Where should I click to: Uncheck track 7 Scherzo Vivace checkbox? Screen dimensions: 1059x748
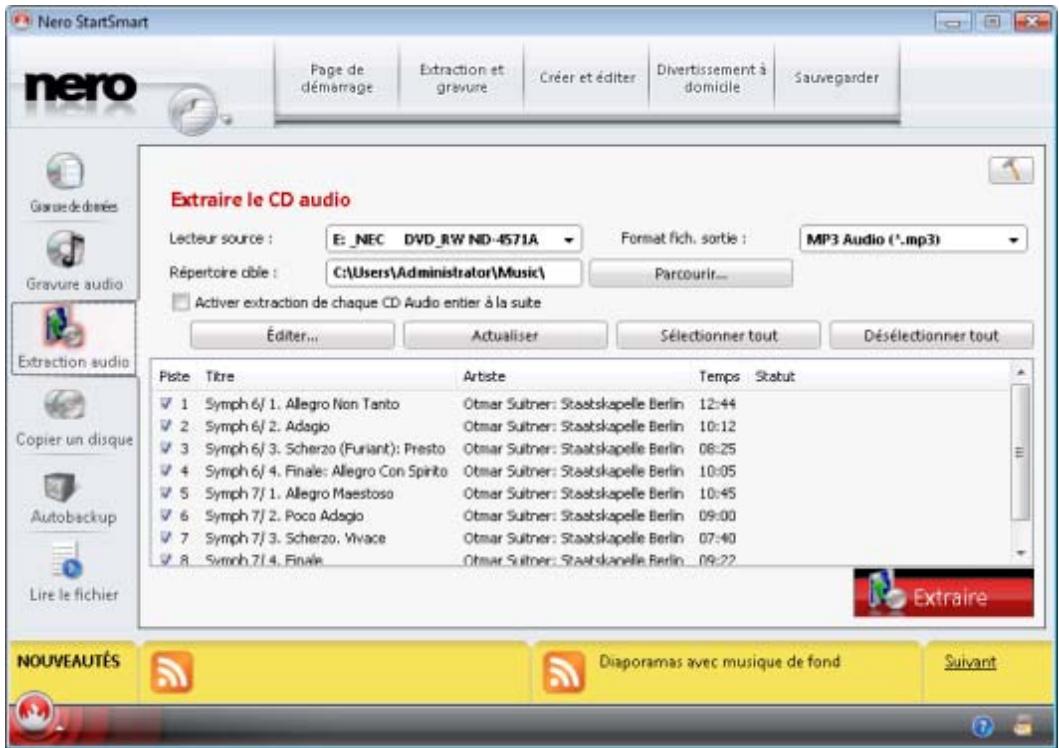tap(166, 537)
